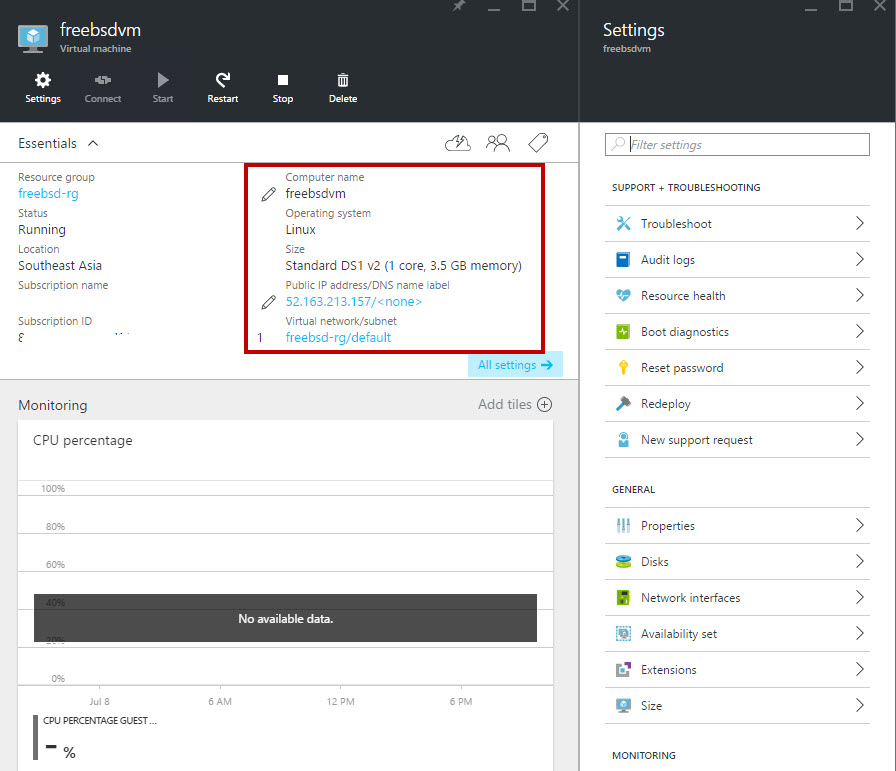The width and height of the screenshot is (896, 771).
Task: Expand the Network interfaces chevron
Action: [859, 597]
